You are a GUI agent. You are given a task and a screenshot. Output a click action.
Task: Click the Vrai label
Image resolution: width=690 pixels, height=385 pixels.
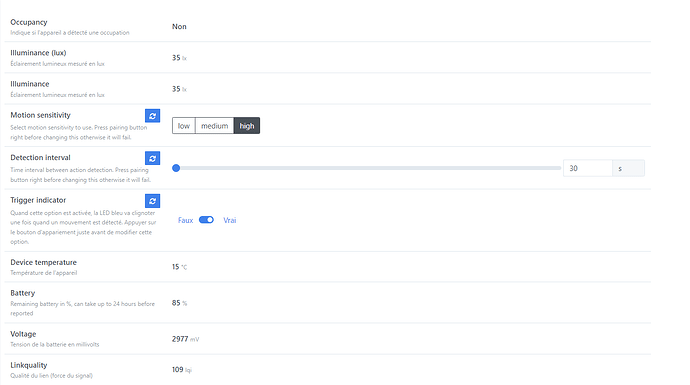(x=230, y=220)
